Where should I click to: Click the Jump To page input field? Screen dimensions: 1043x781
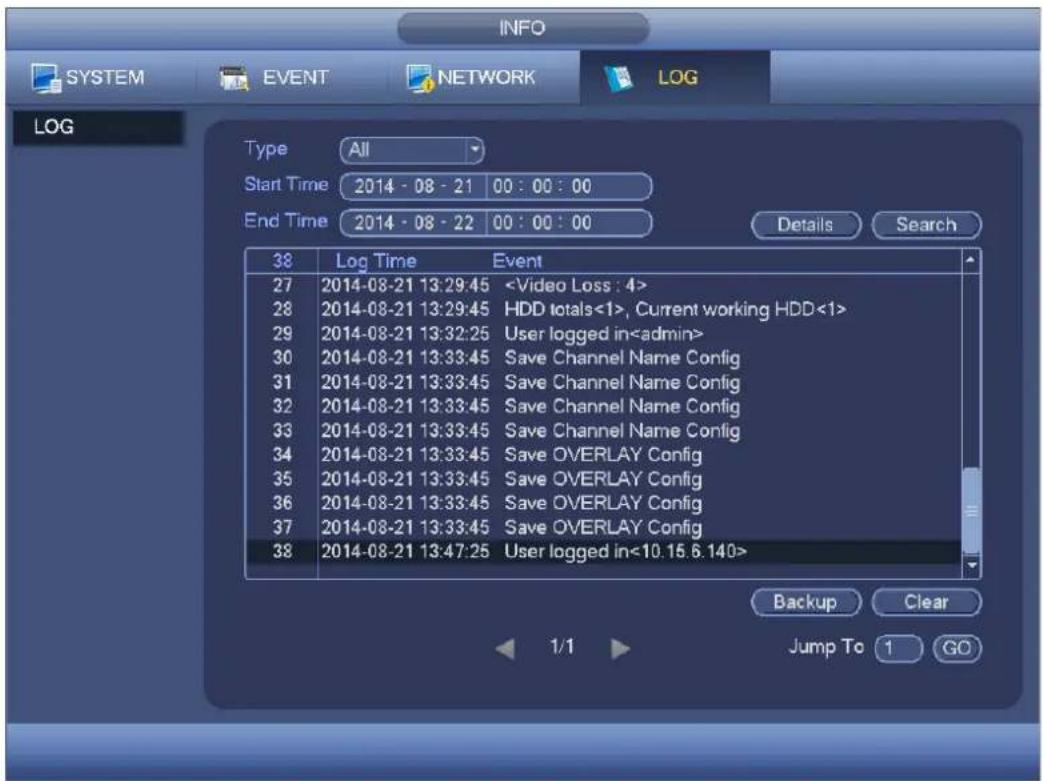tap(898, 648)
